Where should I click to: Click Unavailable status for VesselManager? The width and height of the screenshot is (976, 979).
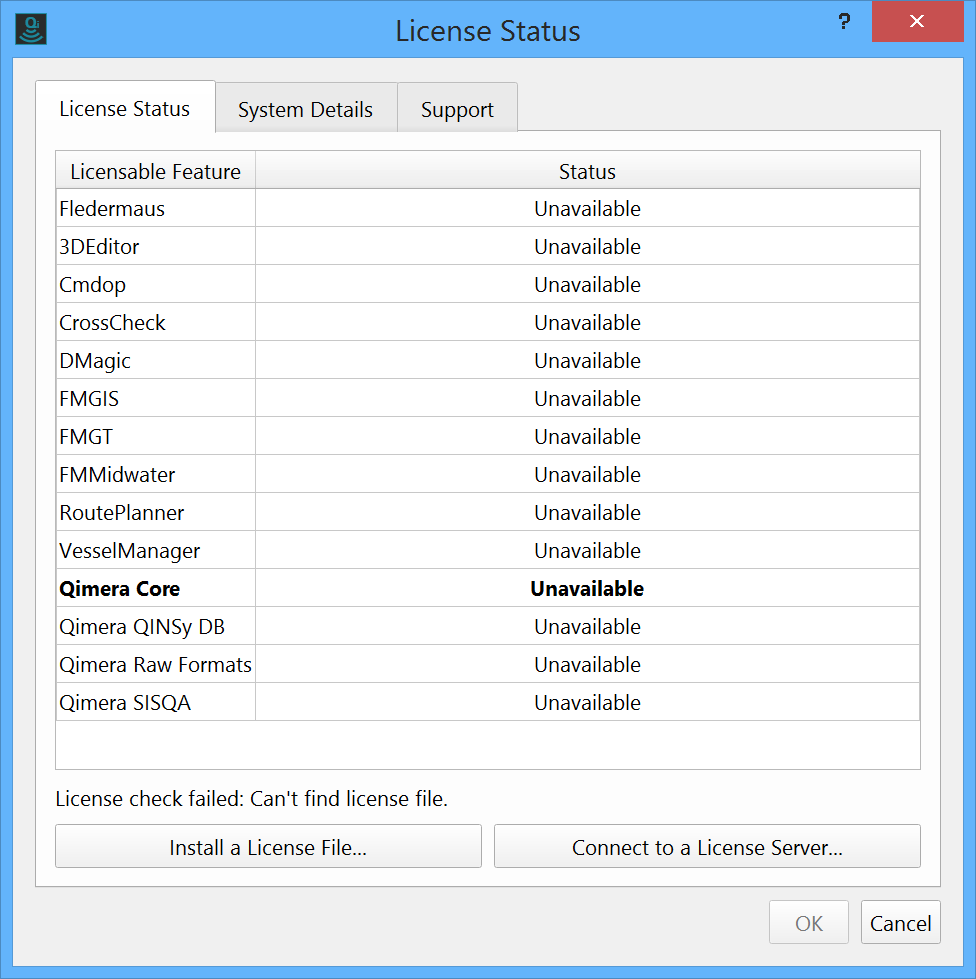point(588,551)
